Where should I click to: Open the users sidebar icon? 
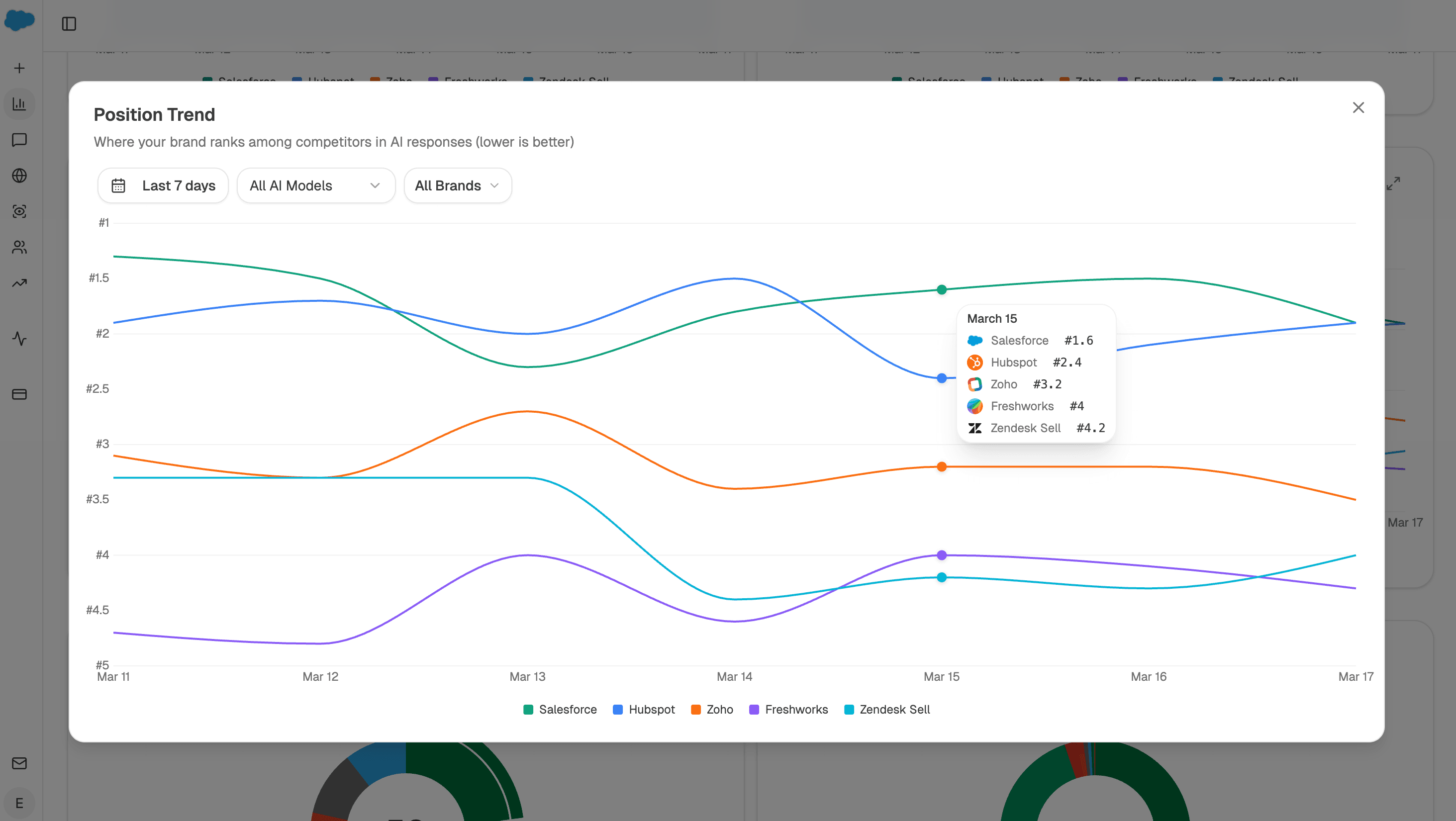click(x=19, y=247)
